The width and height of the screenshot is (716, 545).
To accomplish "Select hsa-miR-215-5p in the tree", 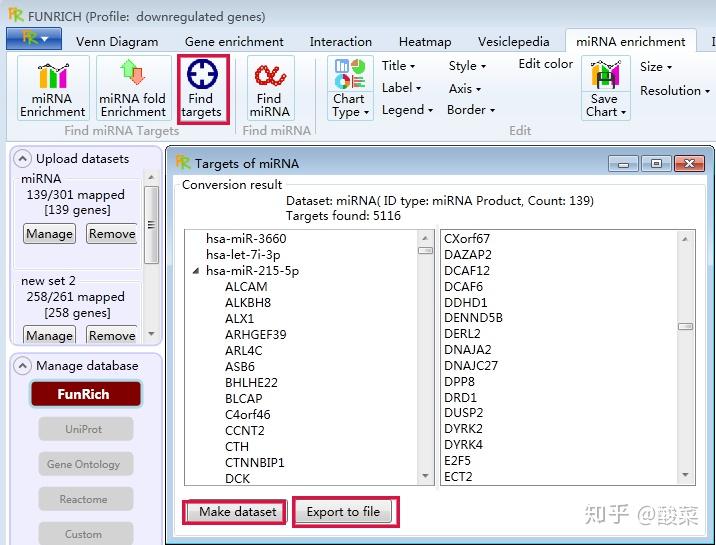I will click(252, 271).
